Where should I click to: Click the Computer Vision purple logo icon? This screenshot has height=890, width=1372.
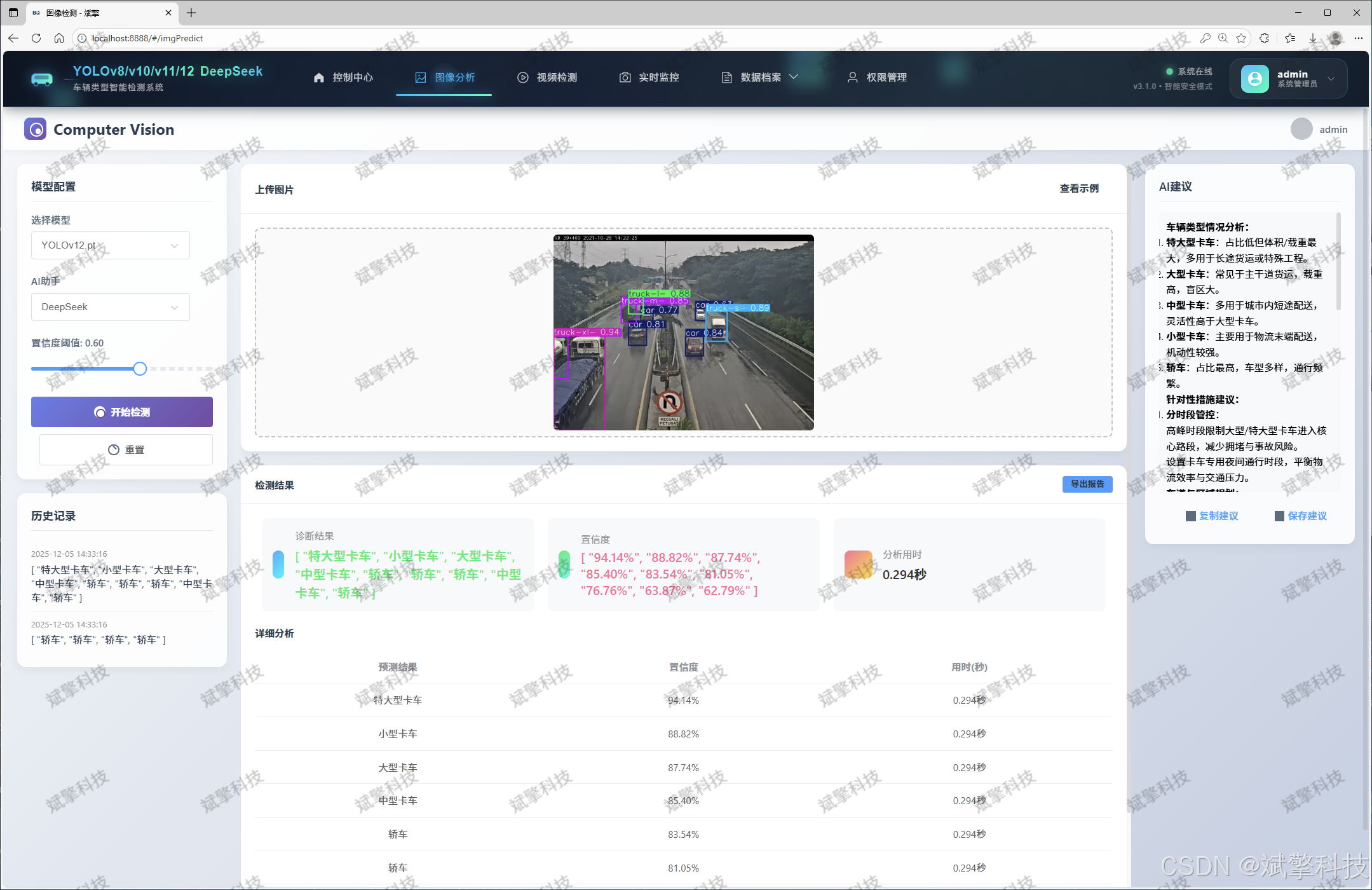(x=36, y=129)
